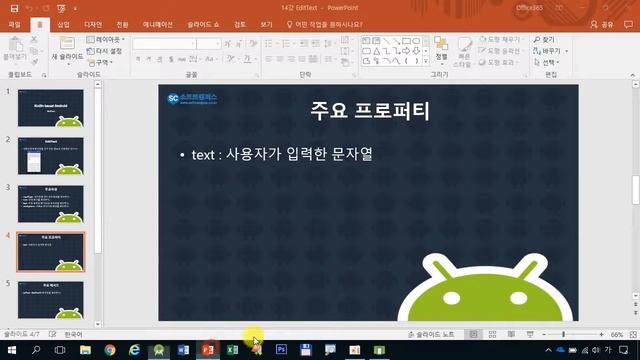Image resolution: width=640 pixels, height=360 pixels.
Task: Click the Find (찾기) button
Action: click(544, 40)
